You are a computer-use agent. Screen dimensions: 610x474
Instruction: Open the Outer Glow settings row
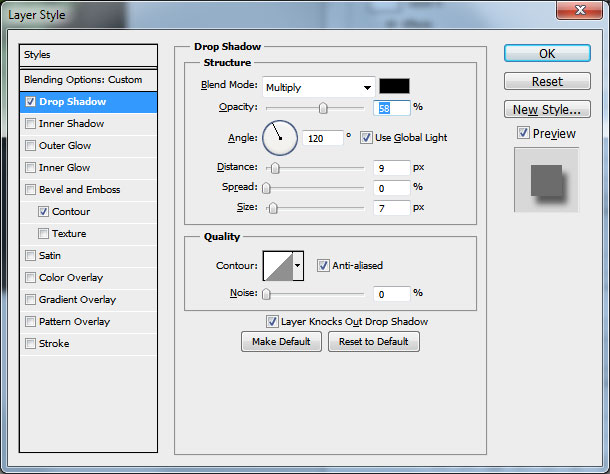coord(88,146)
